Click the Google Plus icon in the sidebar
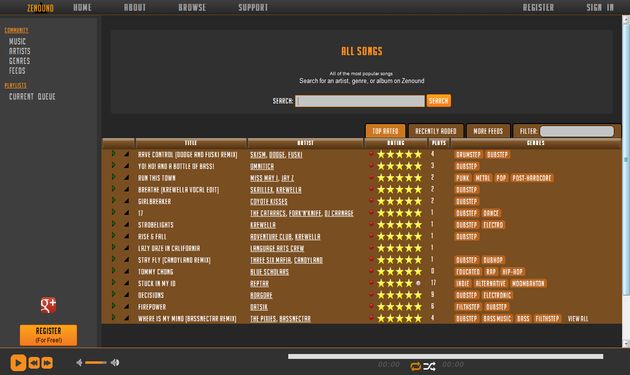 48,305
